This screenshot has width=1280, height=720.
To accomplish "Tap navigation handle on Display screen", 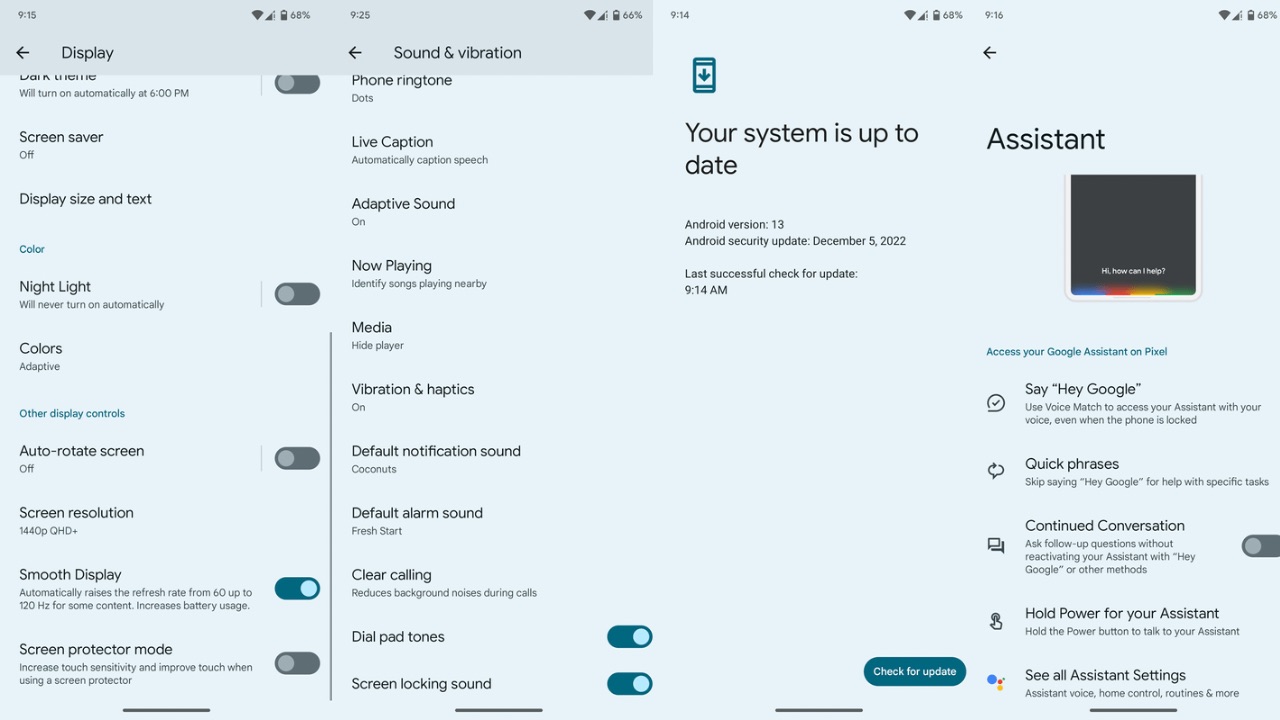I will click(166, 710).
